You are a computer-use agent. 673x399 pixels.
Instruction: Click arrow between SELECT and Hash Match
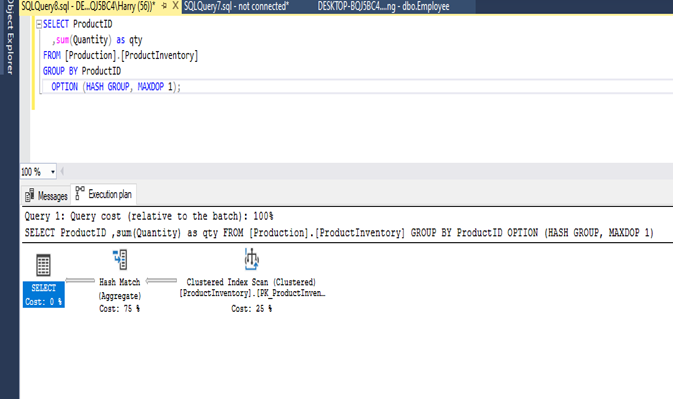point(80,281)
